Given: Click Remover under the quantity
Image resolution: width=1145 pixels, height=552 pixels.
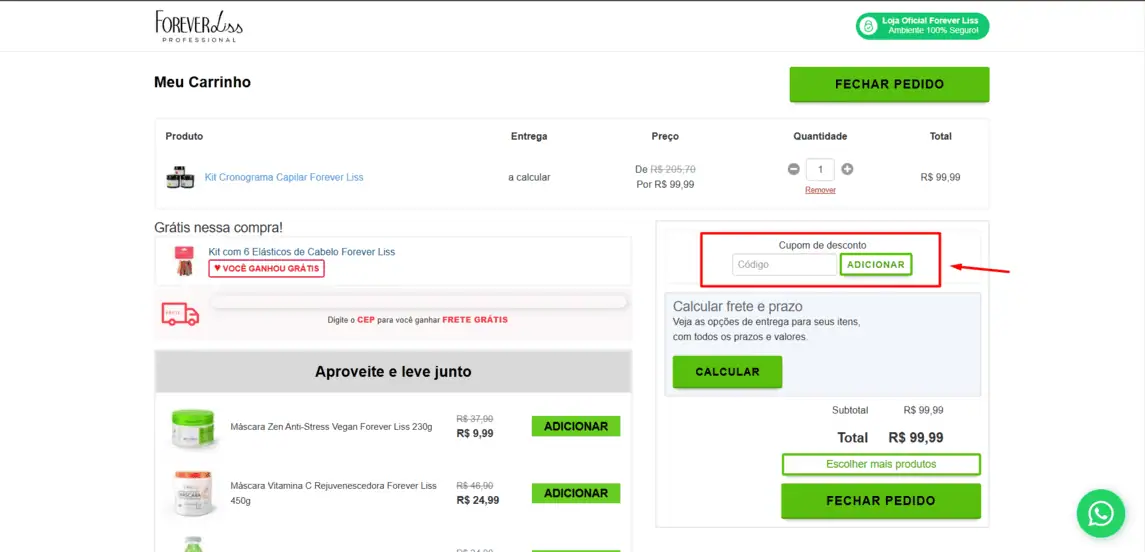Looking at the screenshot, I should [x=821, y=190].
